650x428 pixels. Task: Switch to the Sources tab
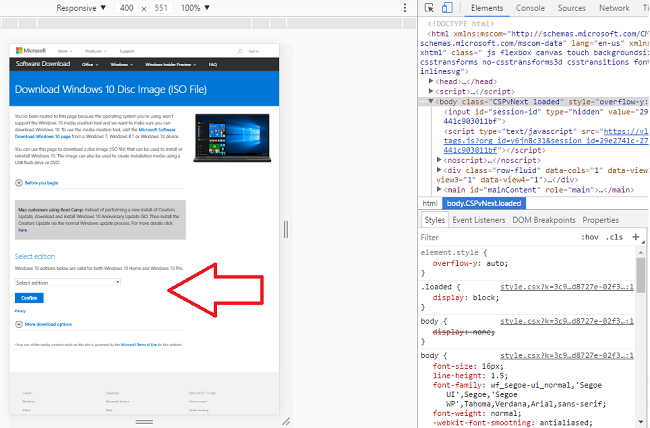[x=572, y=8]
